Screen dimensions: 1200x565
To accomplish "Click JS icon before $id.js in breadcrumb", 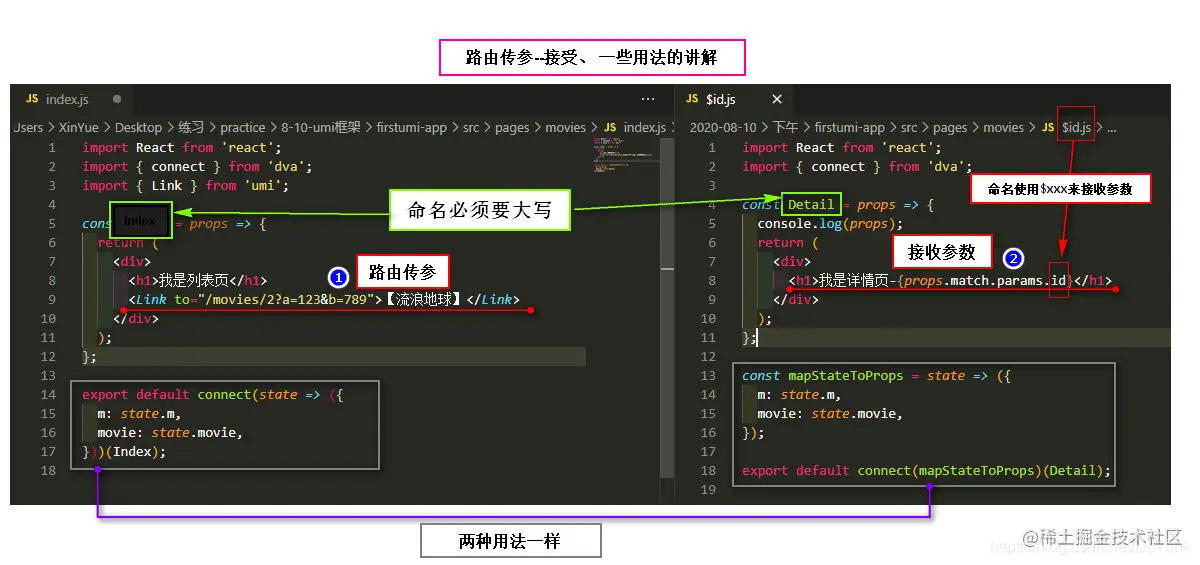I will (1048, 128).
